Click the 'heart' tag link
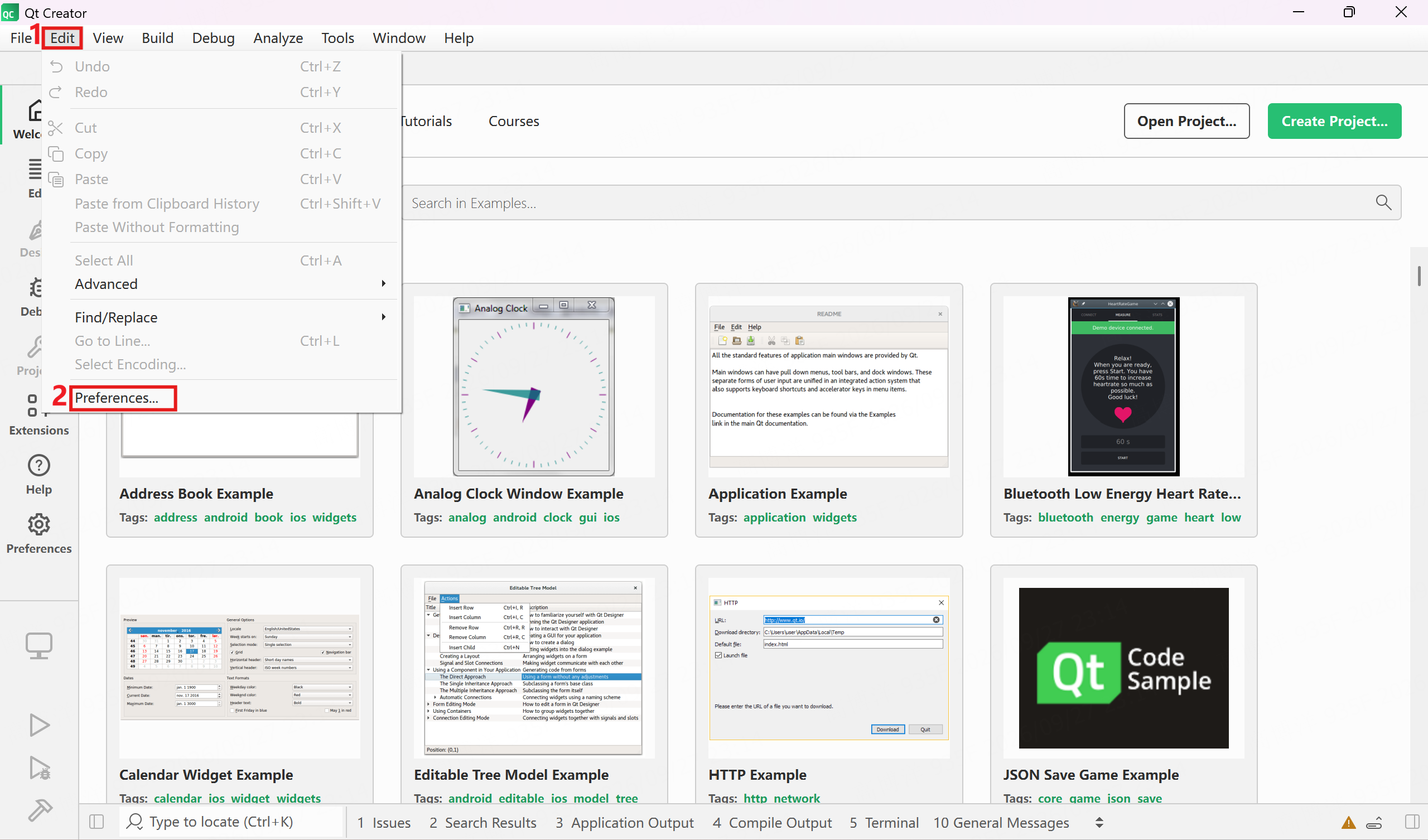The width and height of the screenshot is (1428, 840). coord(1199,517)
